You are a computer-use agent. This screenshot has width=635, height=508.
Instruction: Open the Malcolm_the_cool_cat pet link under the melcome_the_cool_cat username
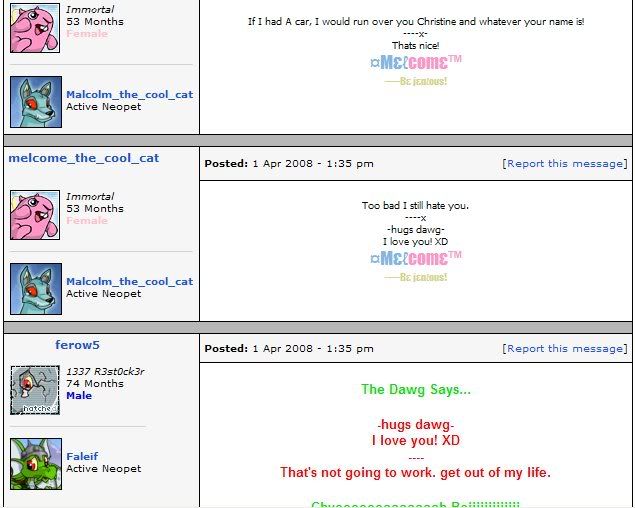click(129, 281)
